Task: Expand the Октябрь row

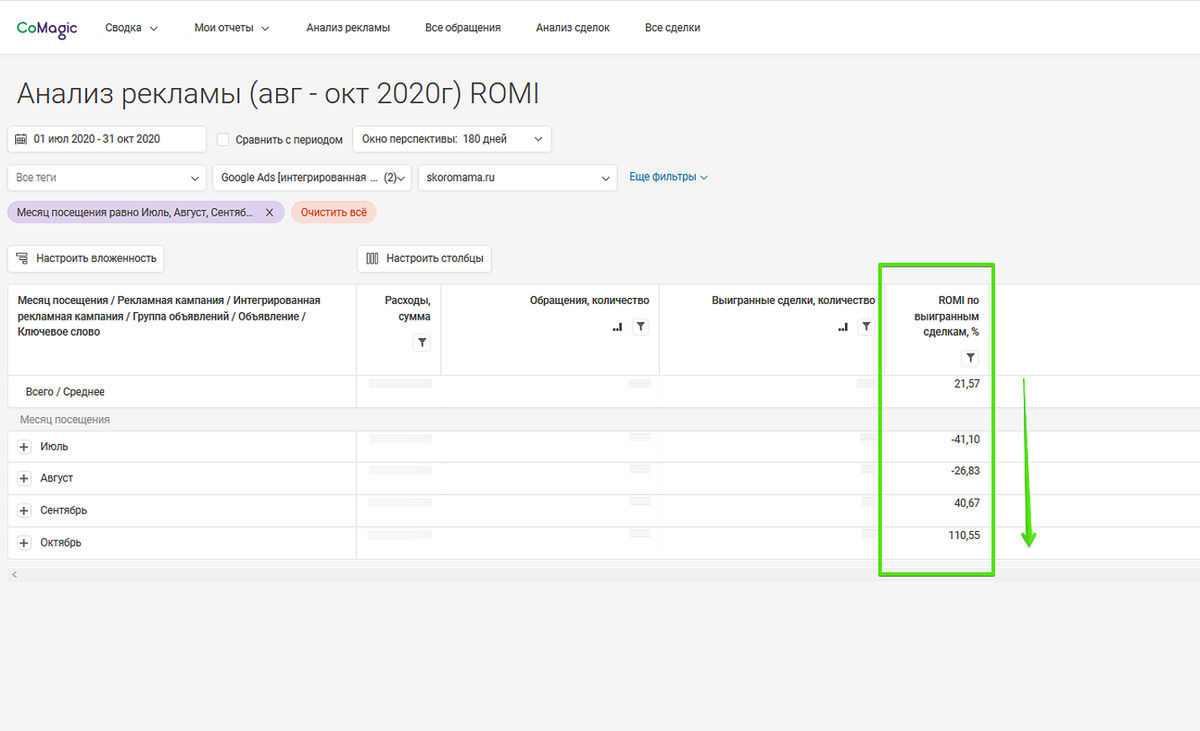Action: [25, 543]
